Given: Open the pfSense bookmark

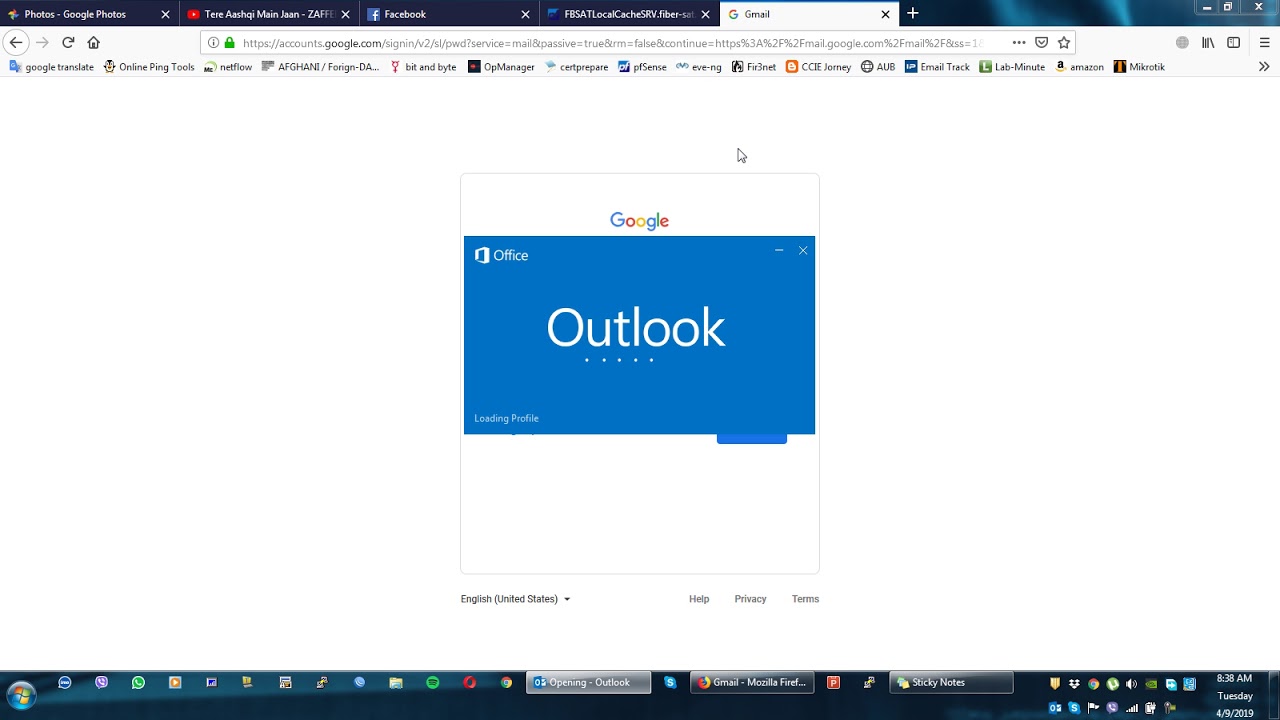Looking at the screenshot, I should coord(642,67).
